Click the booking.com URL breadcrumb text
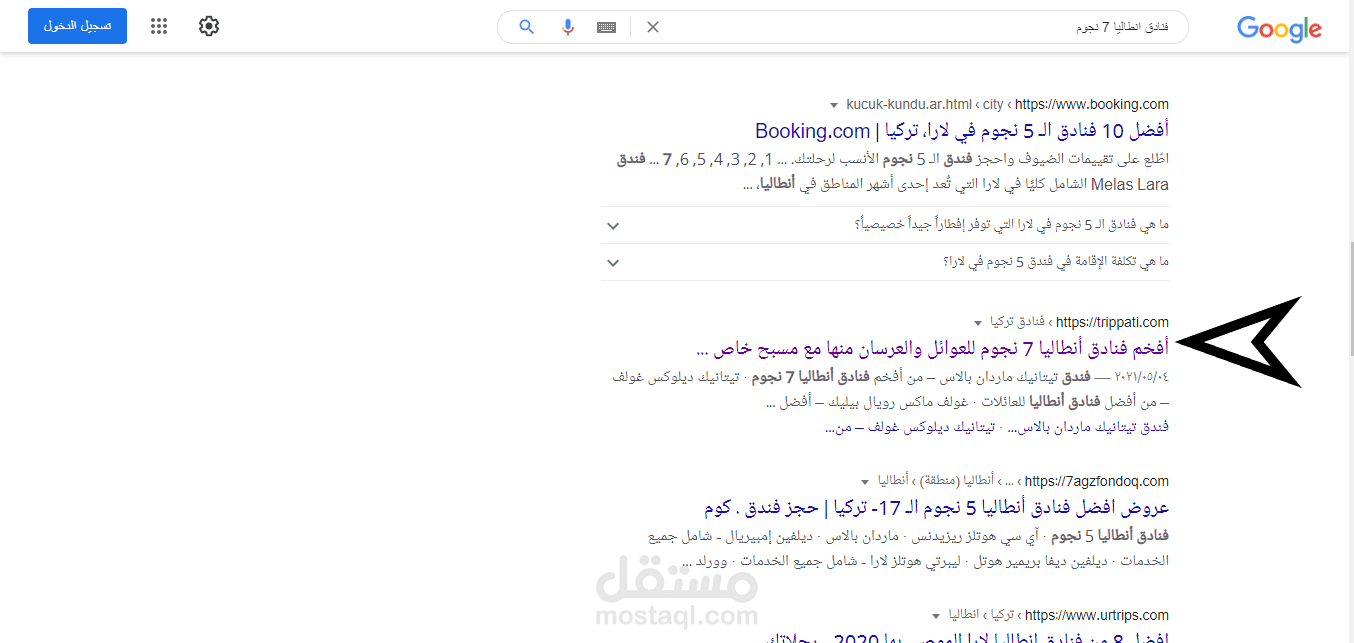Image resolution: width=1354 pixels, height=643 pixels. [x=1008, y=104]
